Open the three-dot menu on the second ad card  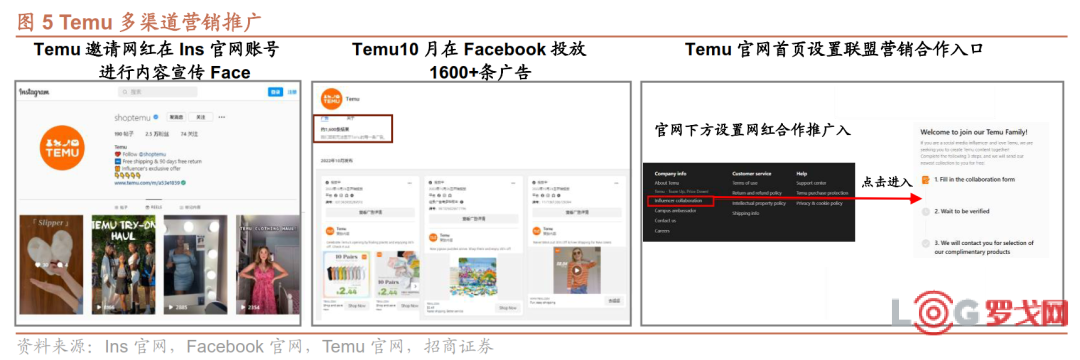click(512, 182)
